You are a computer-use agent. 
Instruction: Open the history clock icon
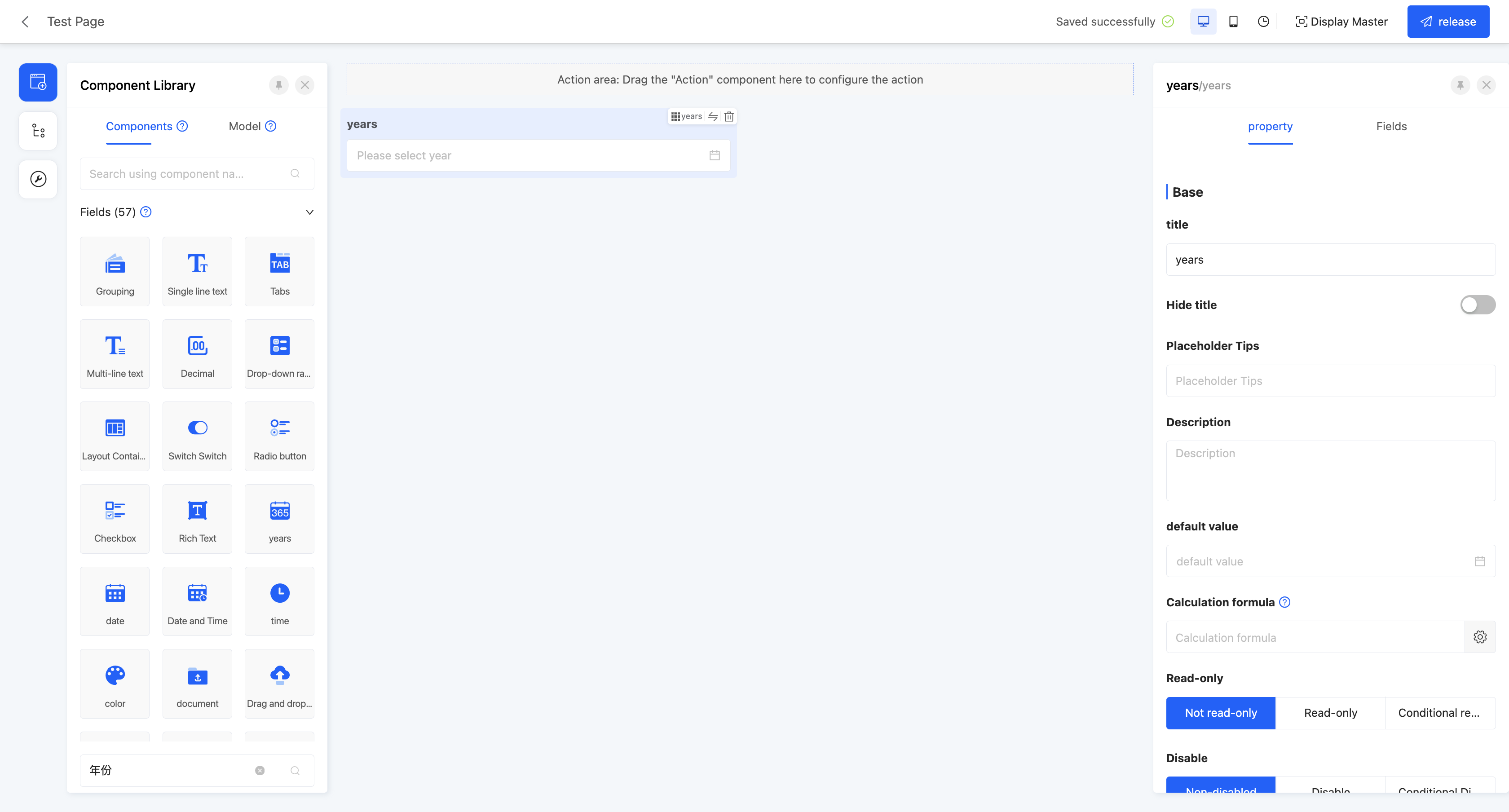1263,22
